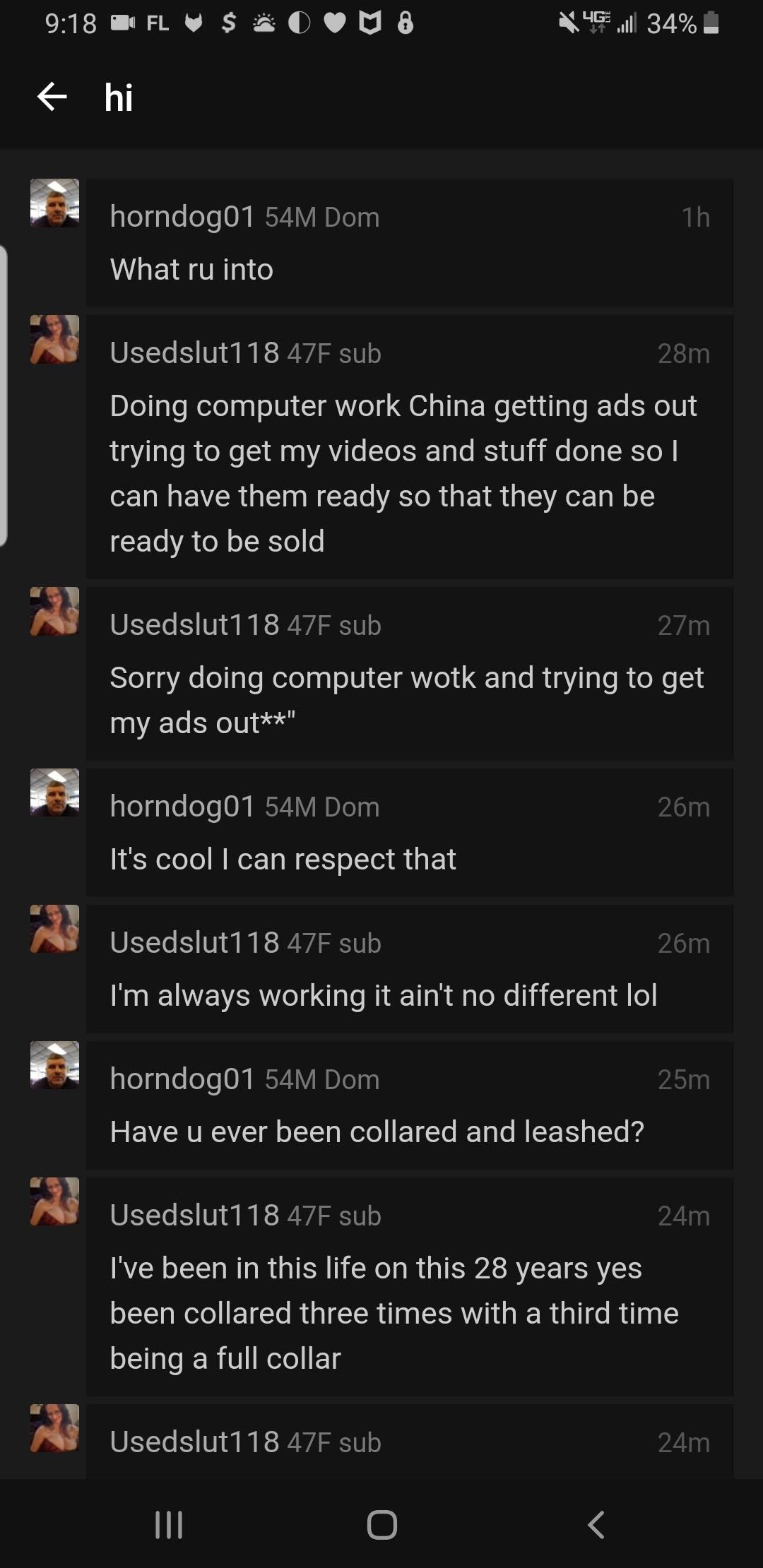
Task: Open avatar beside "Doing computer work" message
Action: point(55,340)
